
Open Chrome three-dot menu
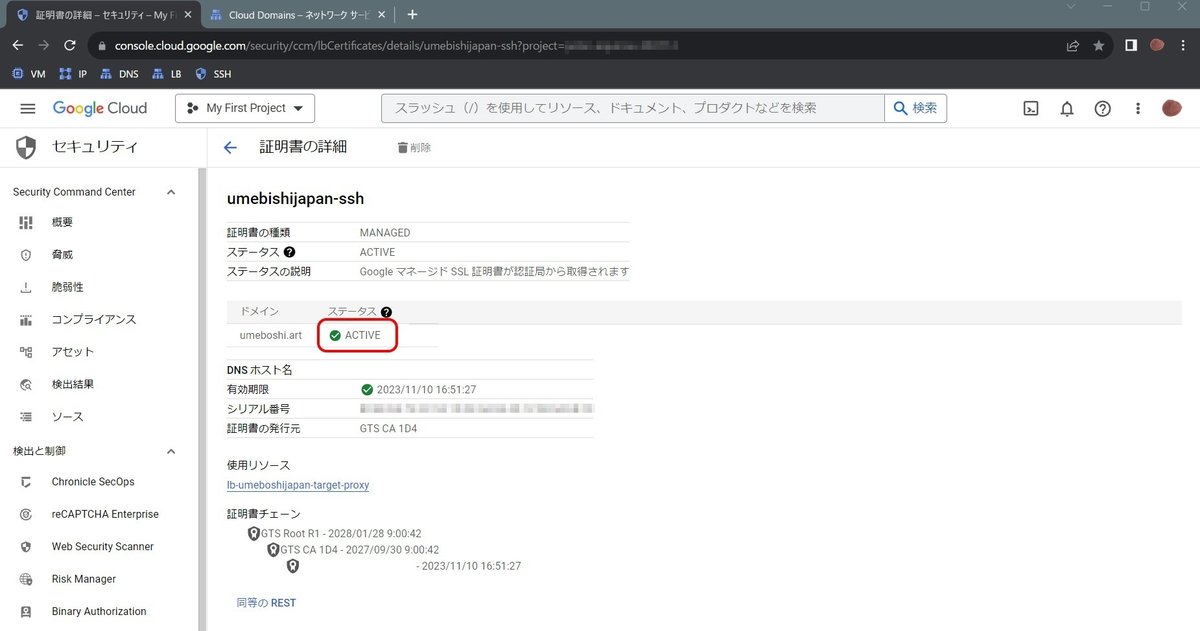click(1183, 45)
